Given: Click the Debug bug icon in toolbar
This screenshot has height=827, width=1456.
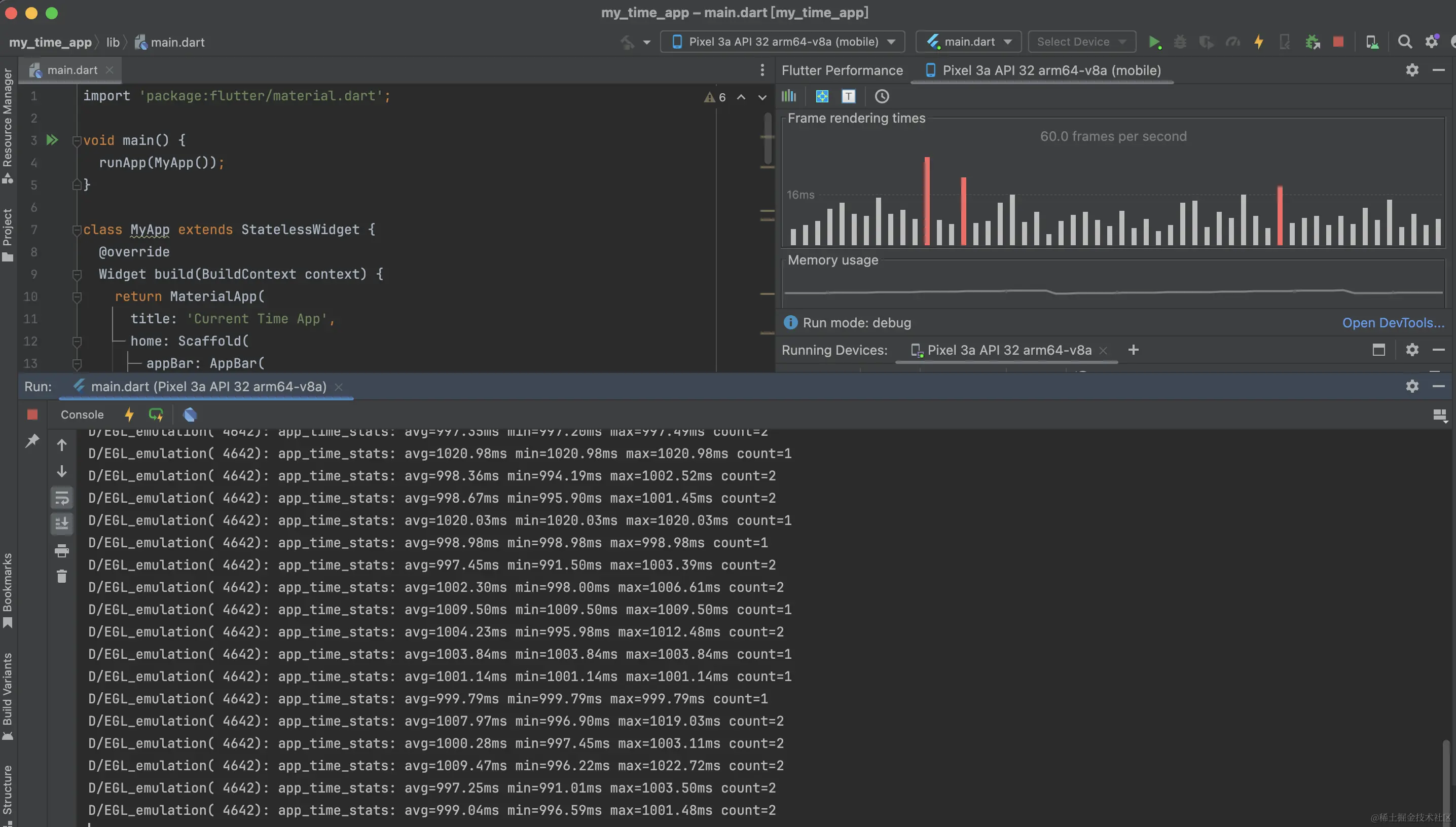Looking at the screenshot, I should pos(1180,42).
